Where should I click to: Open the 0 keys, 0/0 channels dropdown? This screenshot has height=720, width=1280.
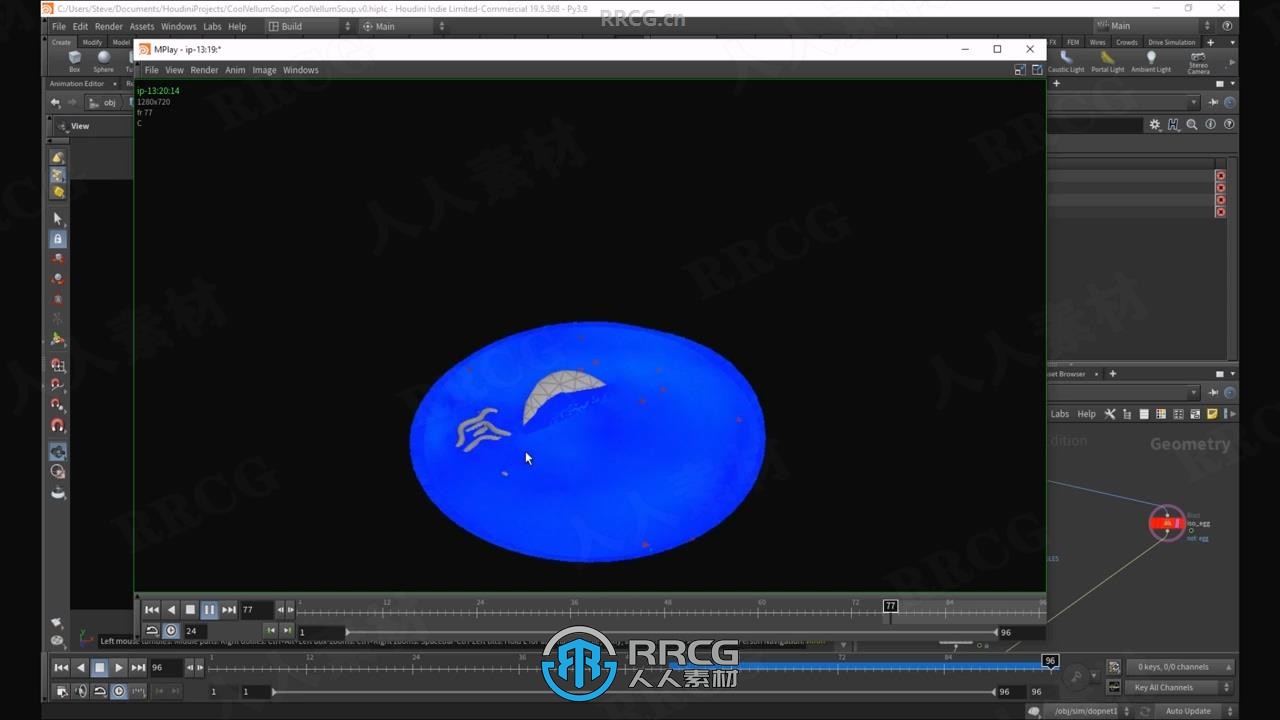(x=1181, y=667)
